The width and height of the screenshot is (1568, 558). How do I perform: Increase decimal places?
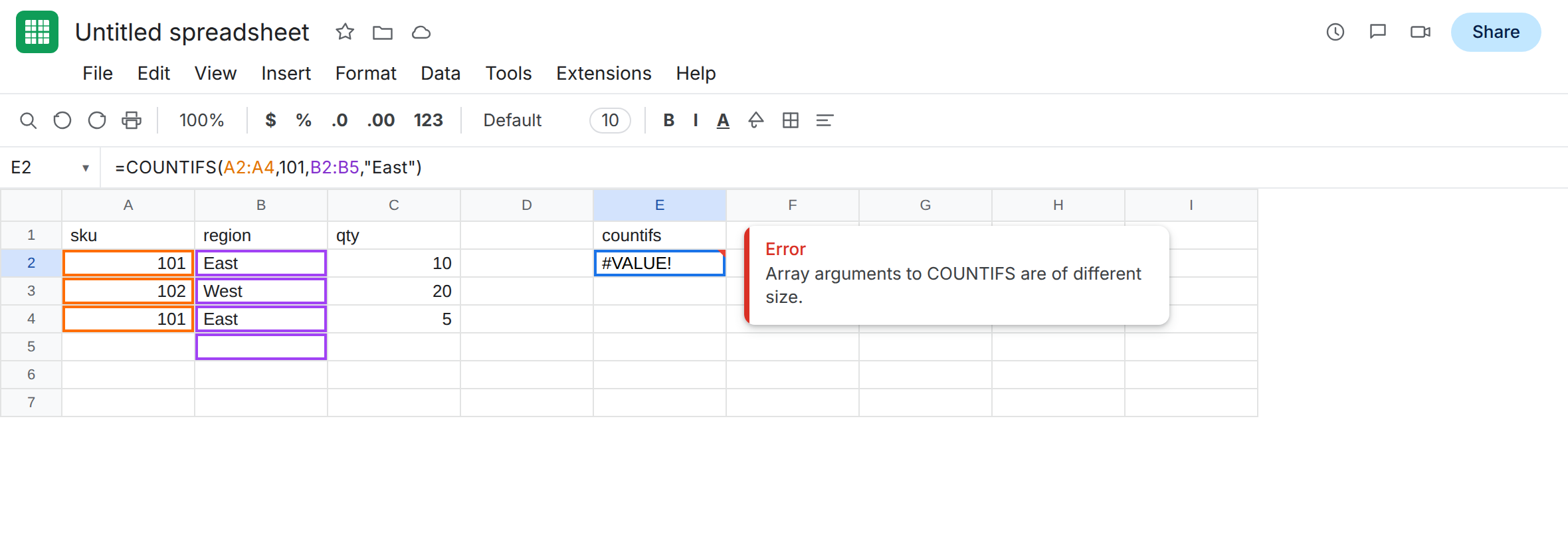381,120
